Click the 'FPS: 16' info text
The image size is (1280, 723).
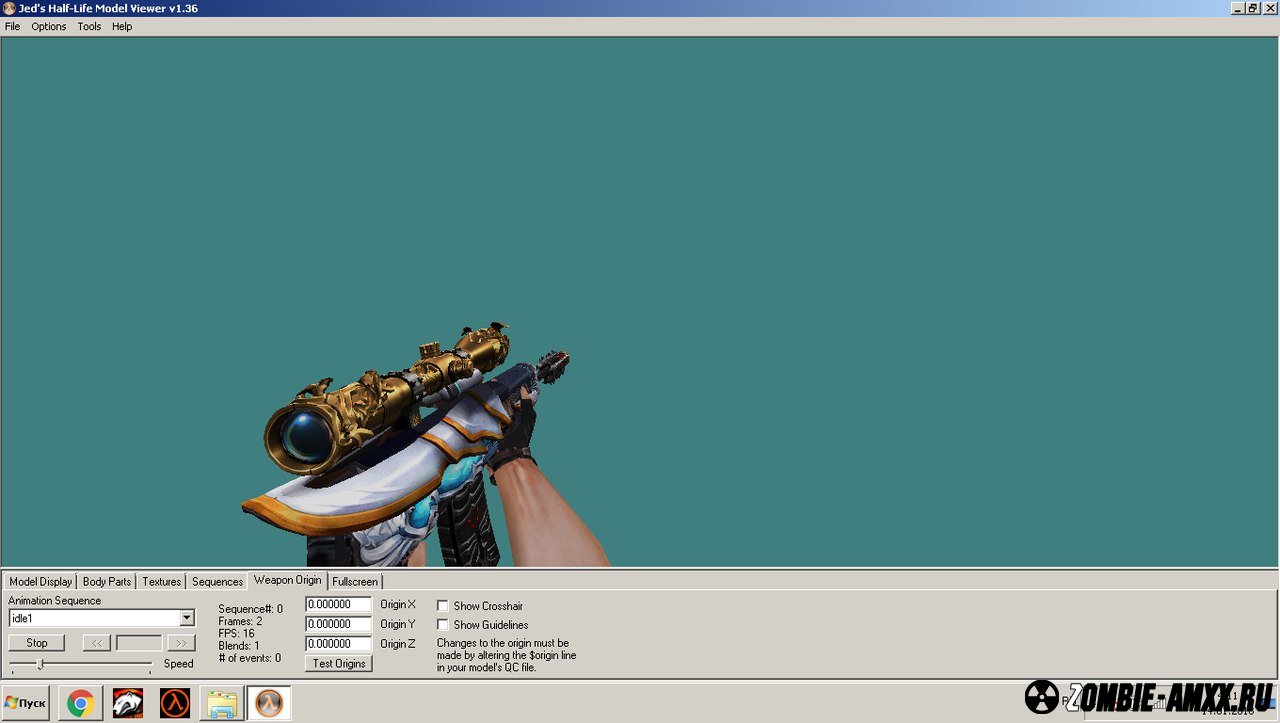[236, 633]
